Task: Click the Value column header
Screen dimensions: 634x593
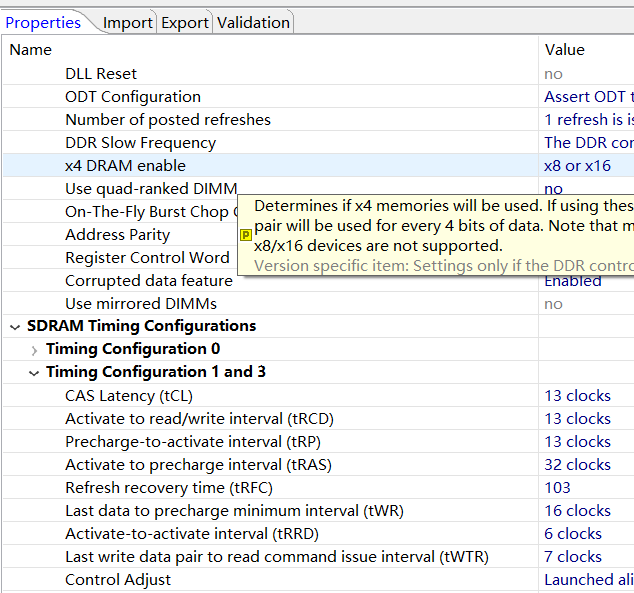Action: tap(565, 50)
